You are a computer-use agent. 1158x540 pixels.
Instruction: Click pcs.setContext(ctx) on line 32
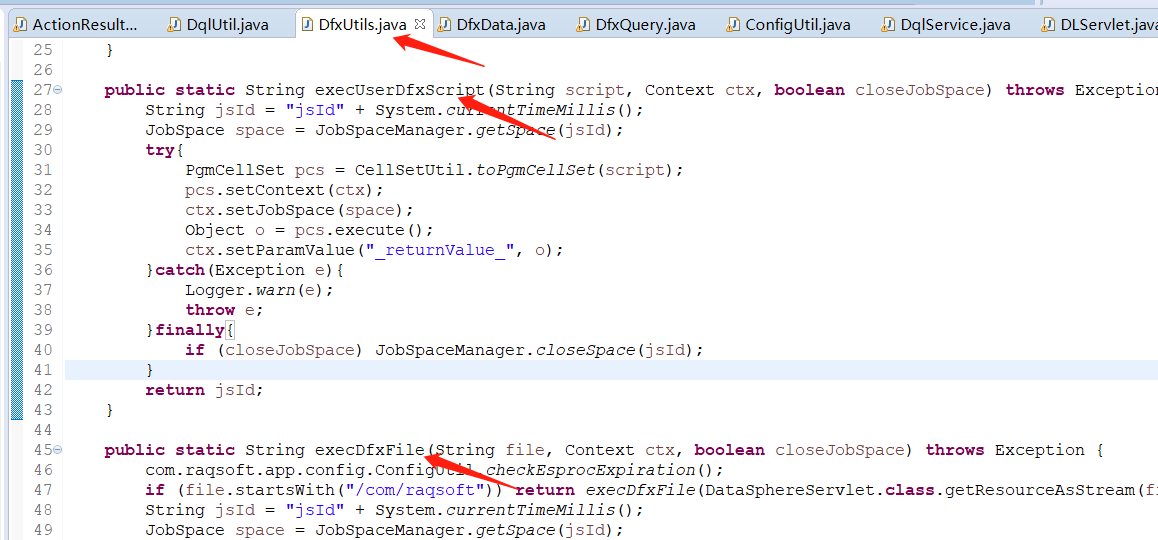tap(279, 190)
